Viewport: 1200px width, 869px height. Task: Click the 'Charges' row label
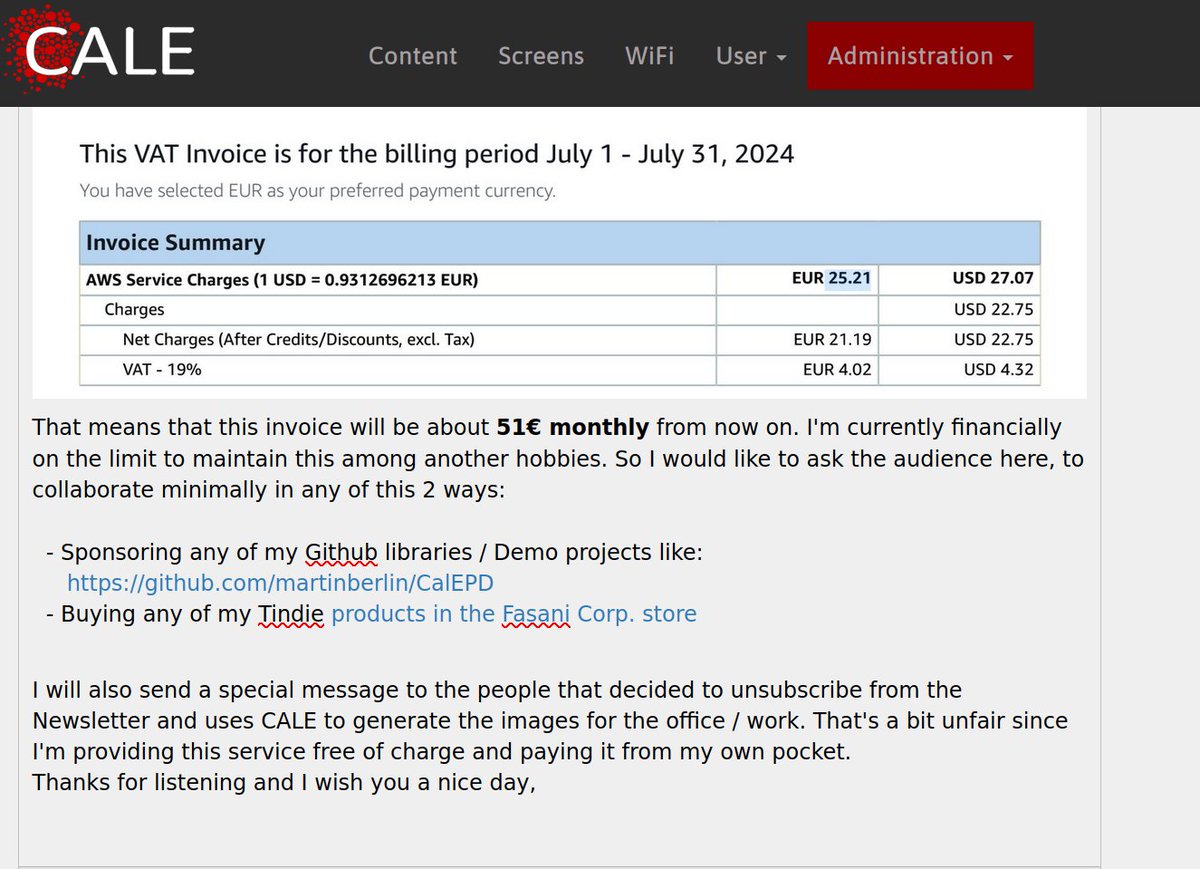[134, 310]
